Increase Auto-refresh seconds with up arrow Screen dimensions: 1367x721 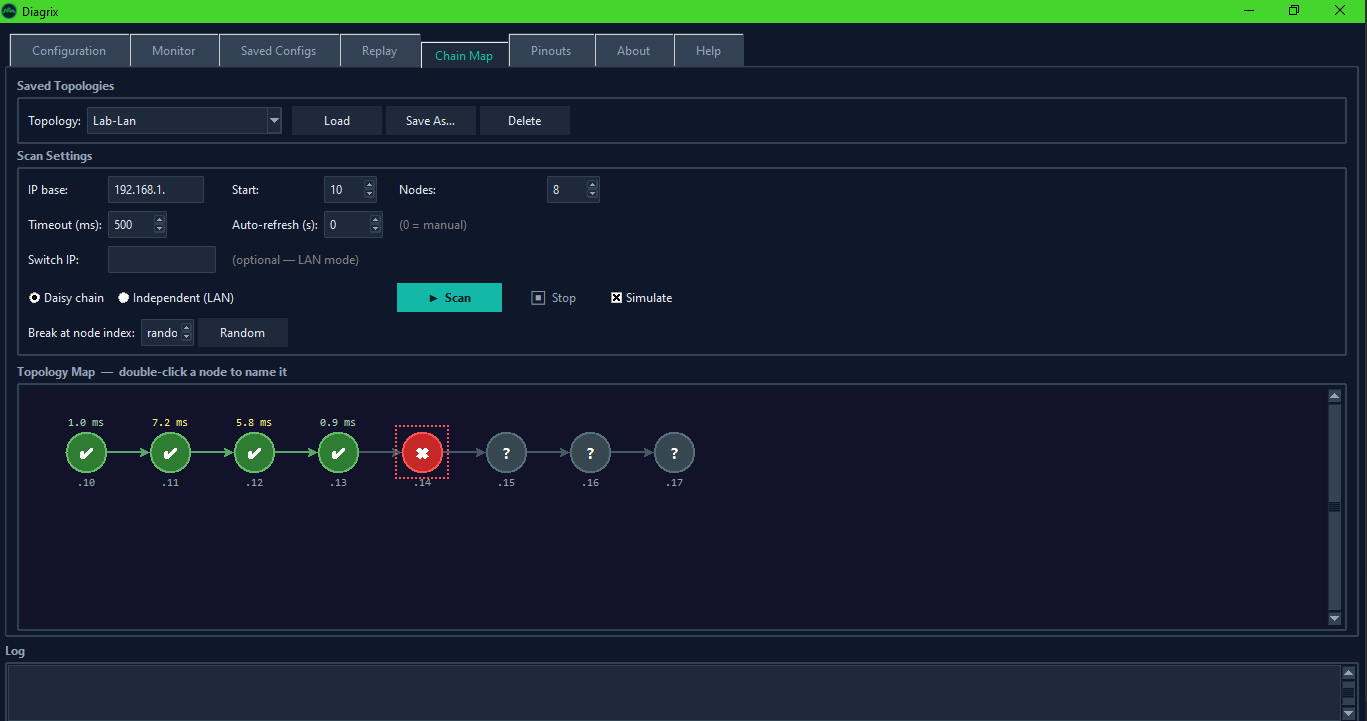tap(375, 219)
